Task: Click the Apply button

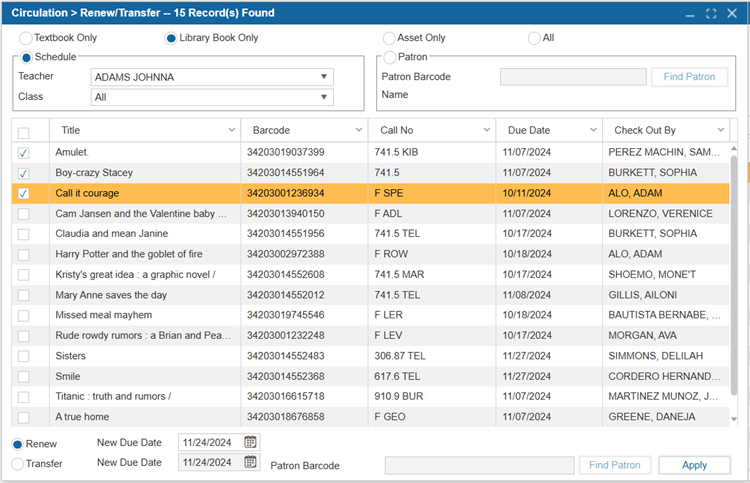Action: [694, 465]
